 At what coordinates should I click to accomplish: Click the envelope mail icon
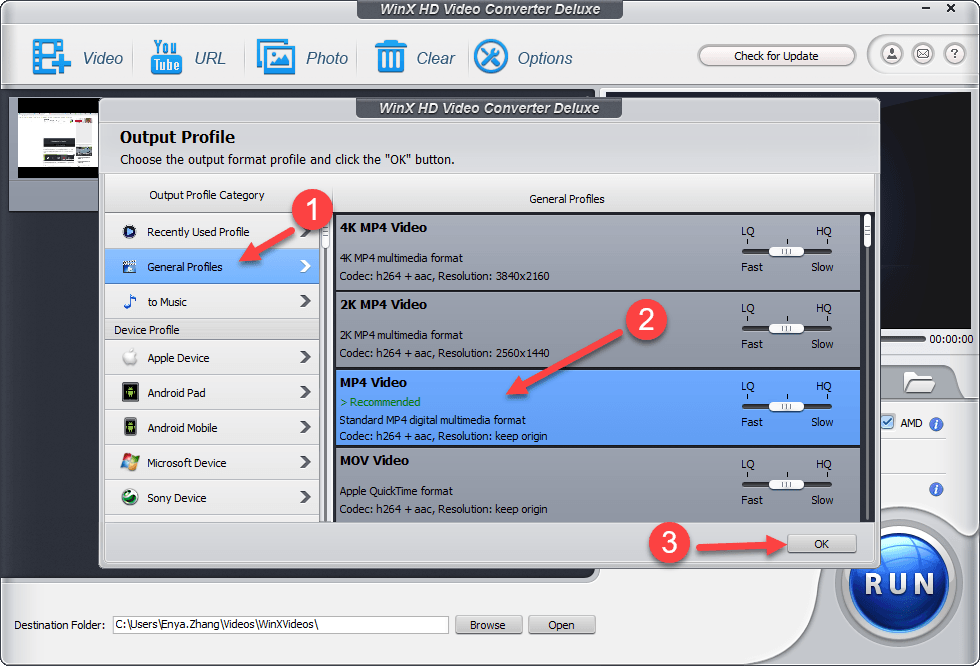923,54
